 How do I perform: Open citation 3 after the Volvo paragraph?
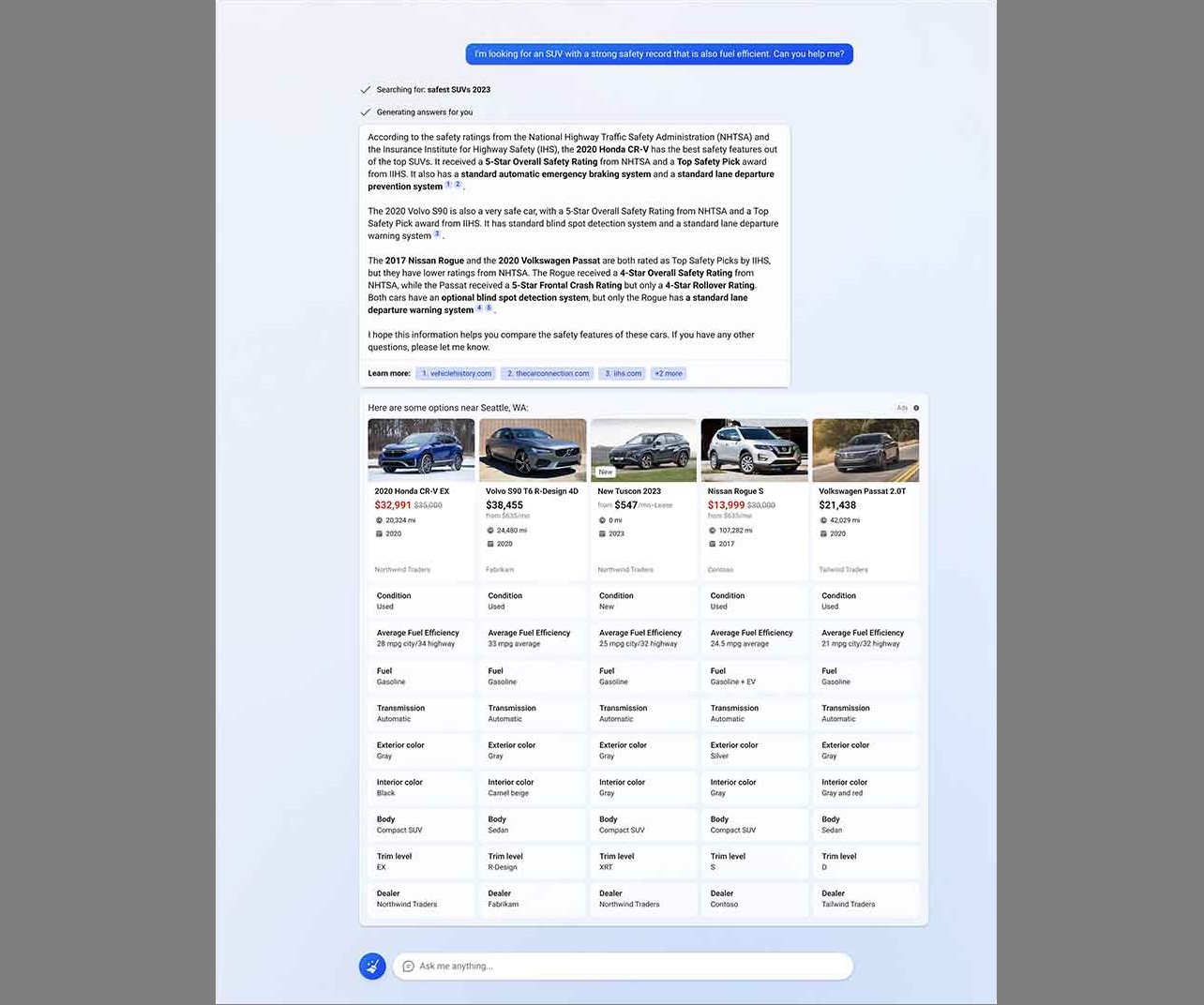pyautogui.click(x=437, y=234)
